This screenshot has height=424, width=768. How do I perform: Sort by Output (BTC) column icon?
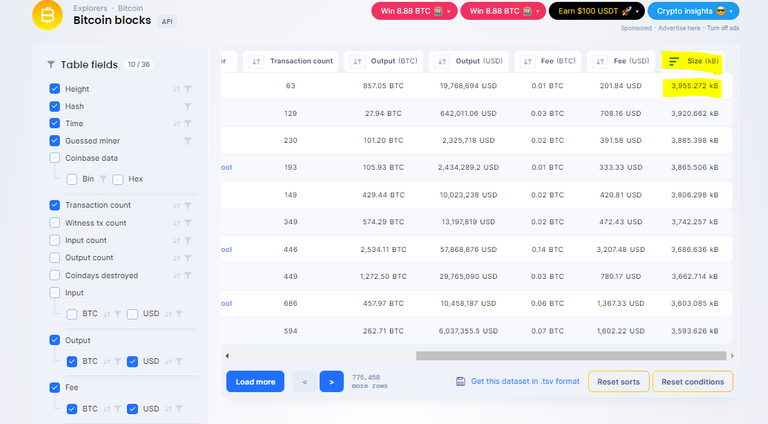357,62
